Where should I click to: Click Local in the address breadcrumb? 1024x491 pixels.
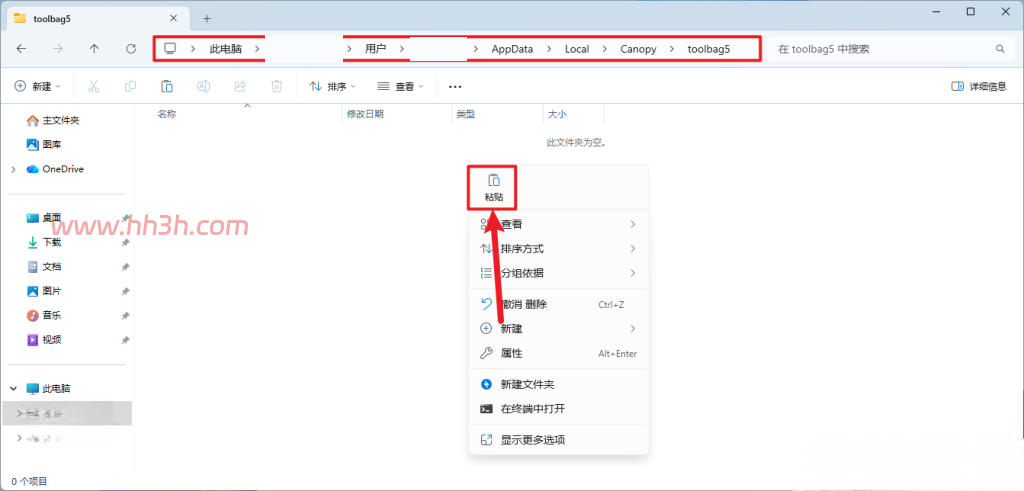coord(577,49)
